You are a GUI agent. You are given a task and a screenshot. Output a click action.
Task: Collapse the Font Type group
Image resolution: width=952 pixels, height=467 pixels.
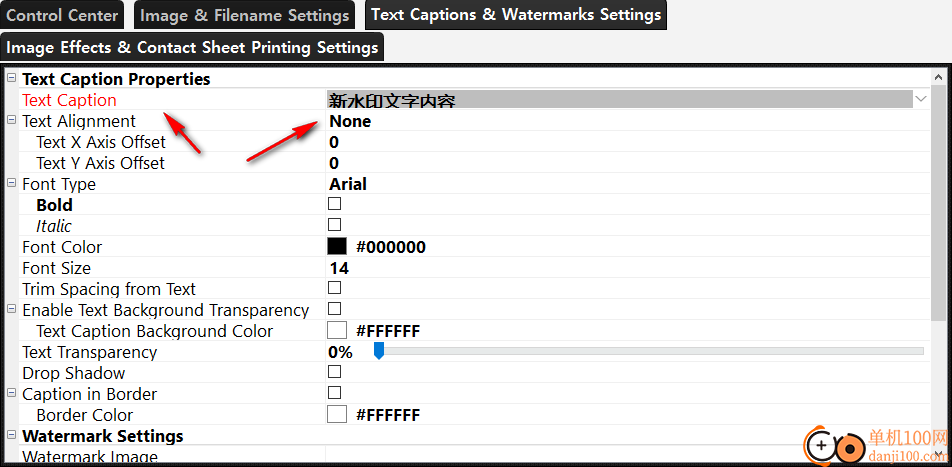point(12,184)
